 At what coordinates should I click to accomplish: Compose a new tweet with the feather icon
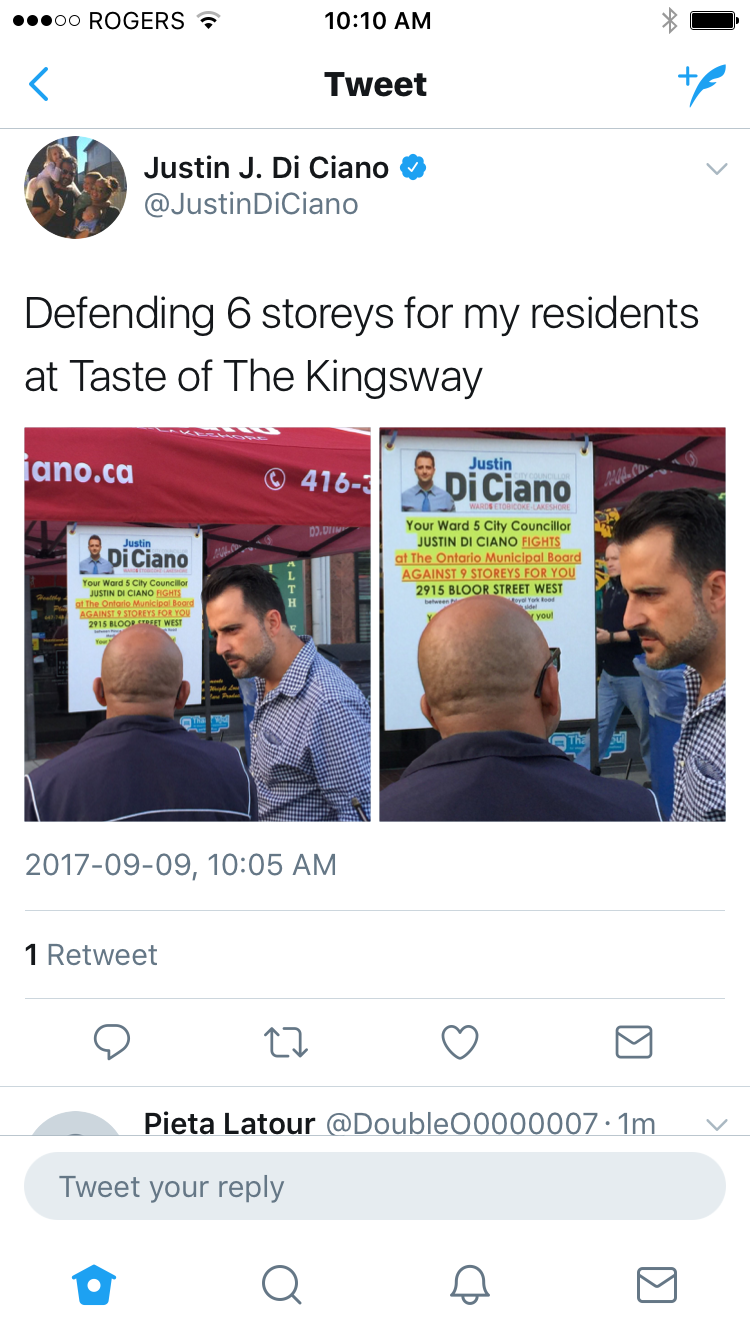click(x=702, y=85)
